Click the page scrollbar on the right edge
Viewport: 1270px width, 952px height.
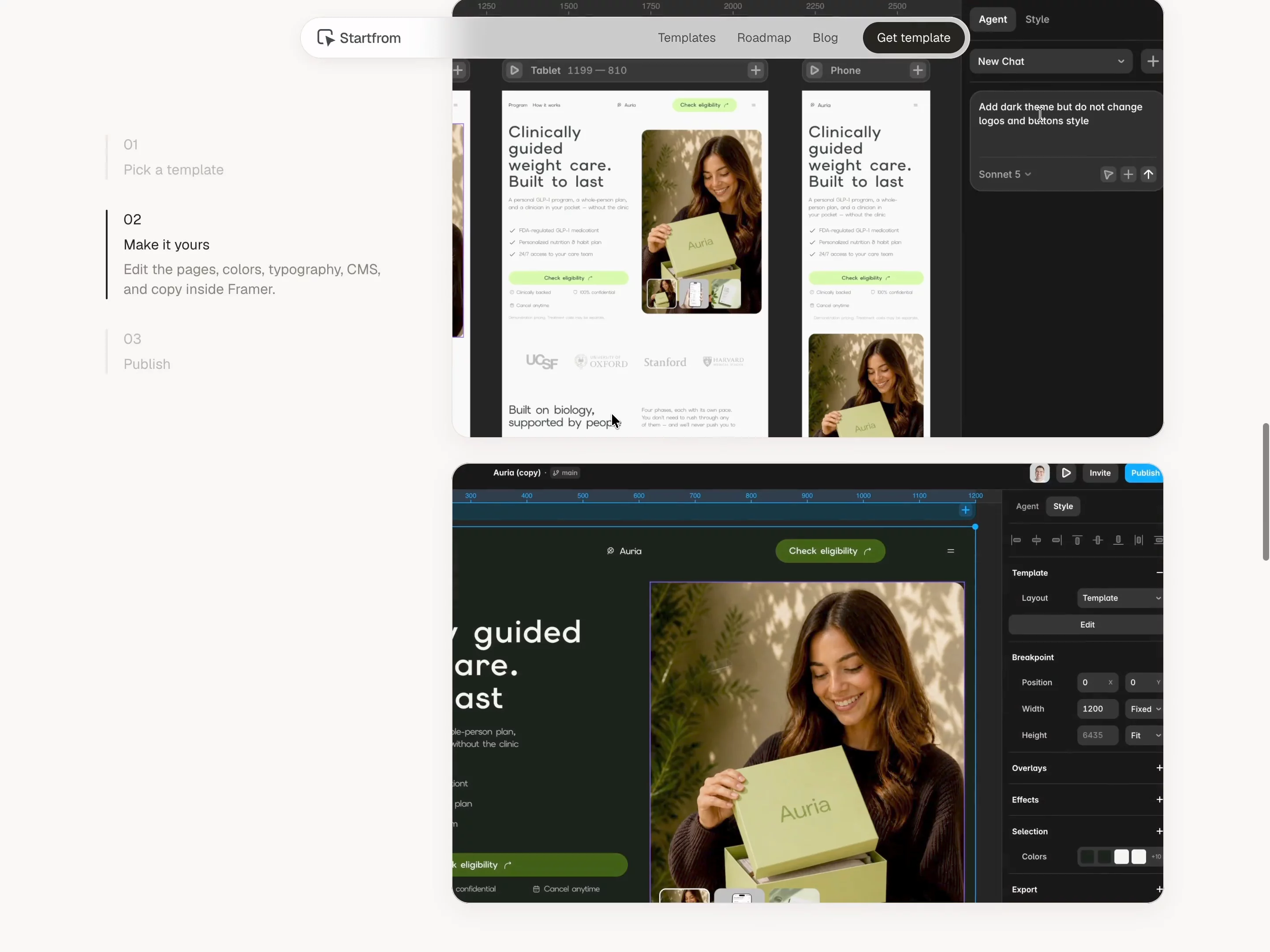(1266, 492)
